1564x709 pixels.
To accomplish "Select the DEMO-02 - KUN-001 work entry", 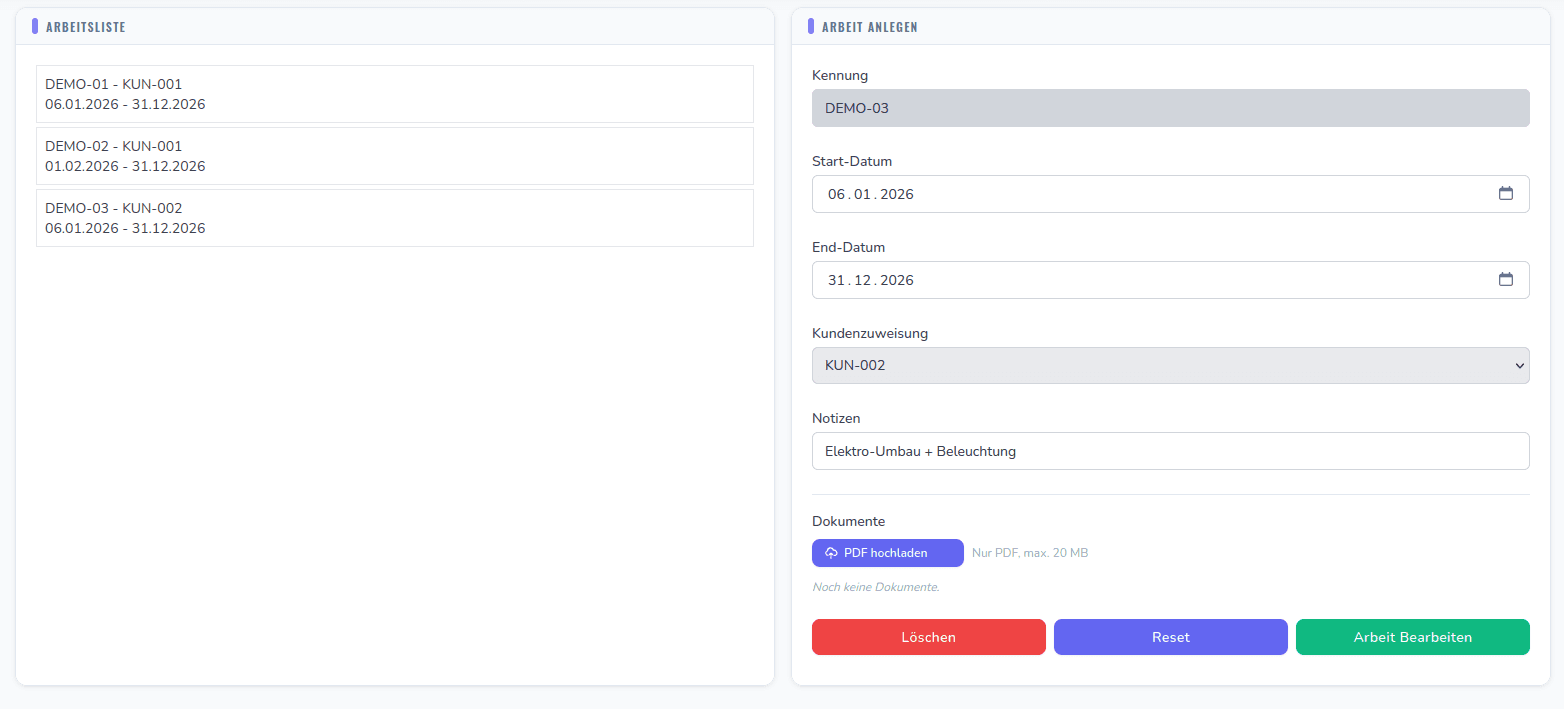I will coord(395,156).
